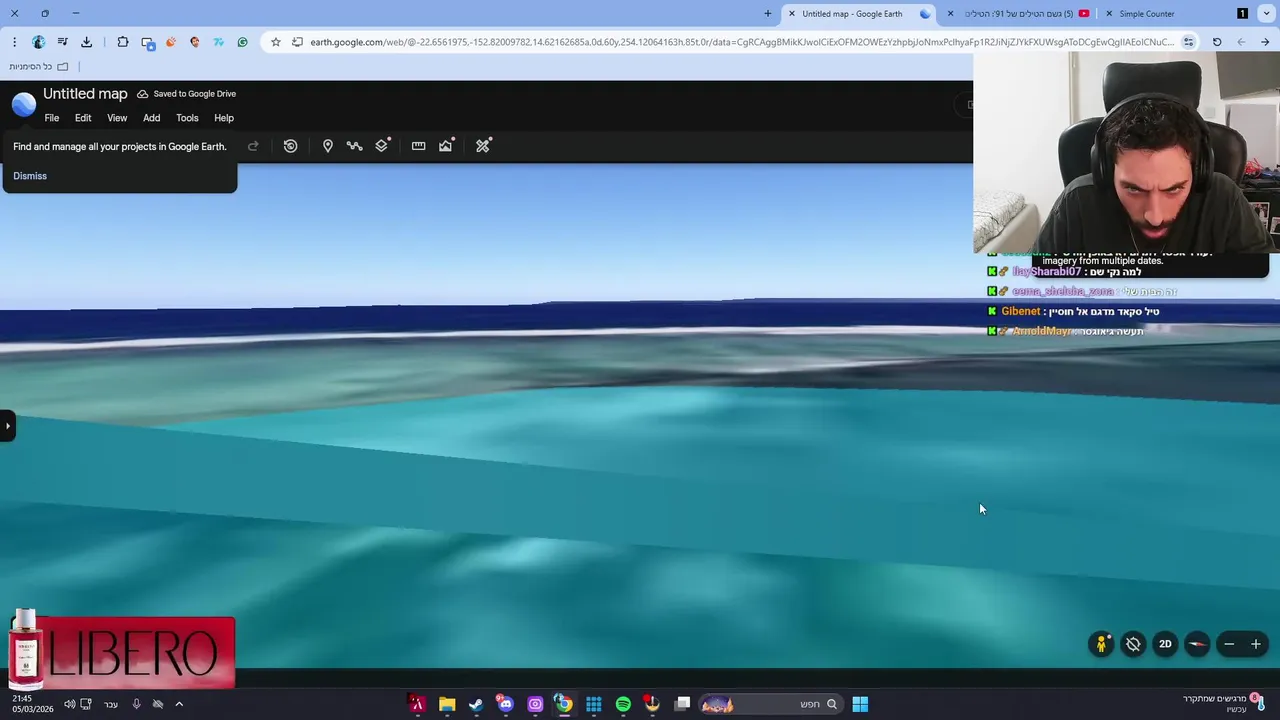Open the map layers tool
The image size is (1280, 720).
(382, 146)
